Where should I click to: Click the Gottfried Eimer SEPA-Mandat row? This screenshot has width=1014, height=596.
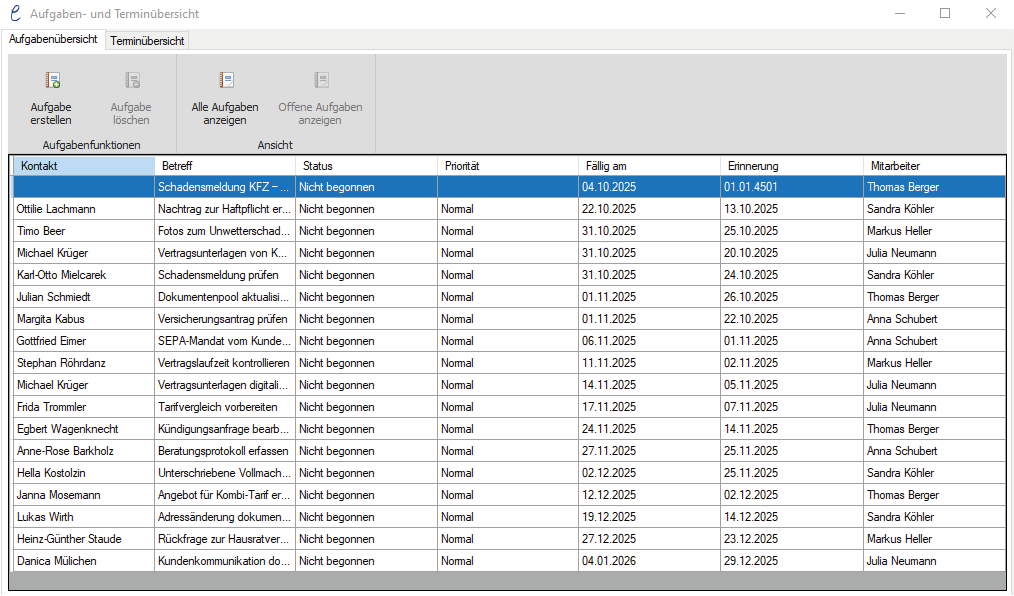pos(224,341)
